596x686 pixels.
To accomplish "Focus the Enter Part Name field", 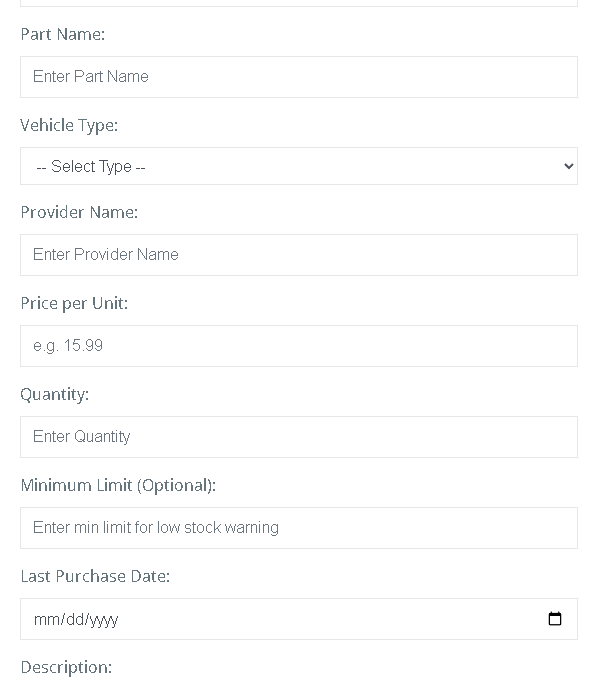I will [x=299, y=77].
